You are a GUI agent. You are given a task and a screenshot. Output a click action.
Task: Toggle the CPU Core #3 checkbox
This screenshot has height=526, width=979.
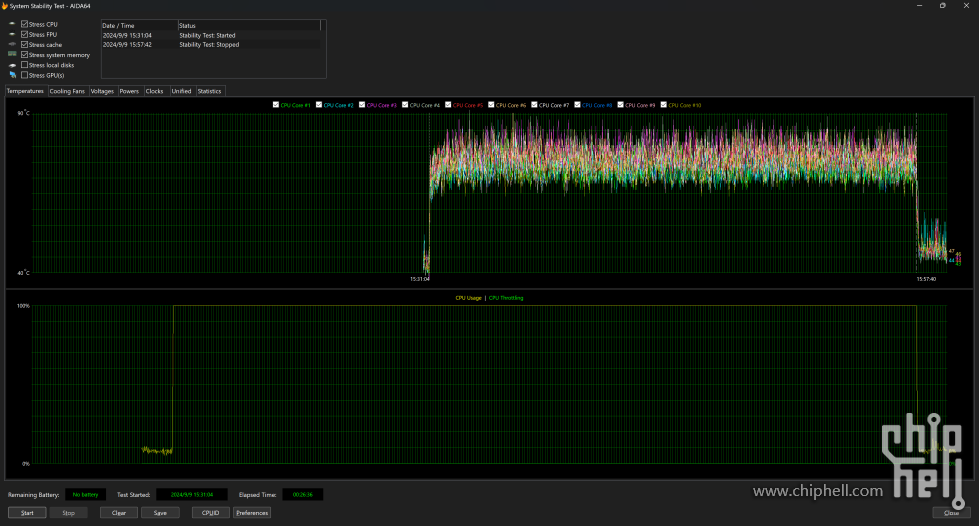[x=362, y=105]
